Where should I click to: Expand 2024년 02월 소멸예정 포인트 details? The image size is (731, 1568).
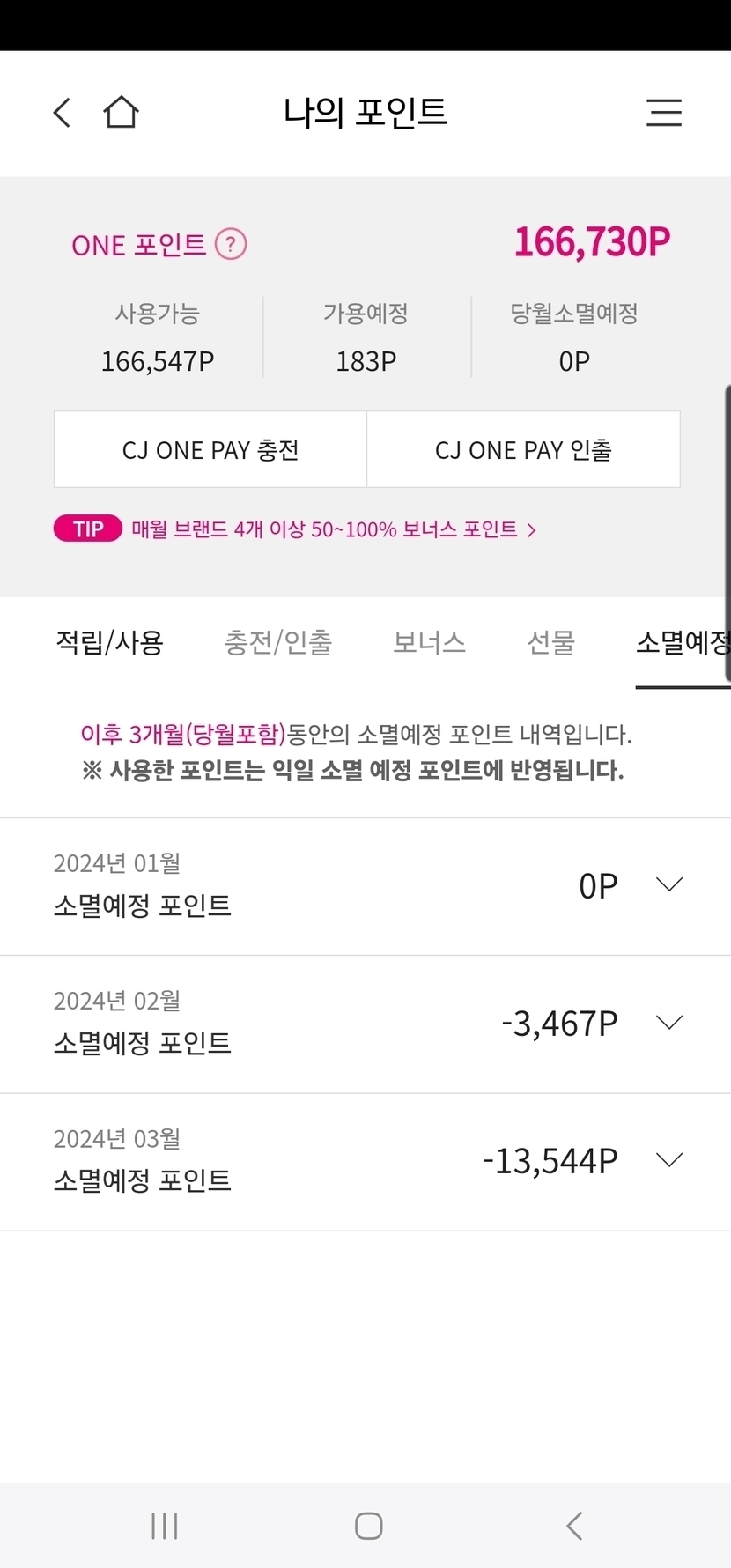[669, 1023]
